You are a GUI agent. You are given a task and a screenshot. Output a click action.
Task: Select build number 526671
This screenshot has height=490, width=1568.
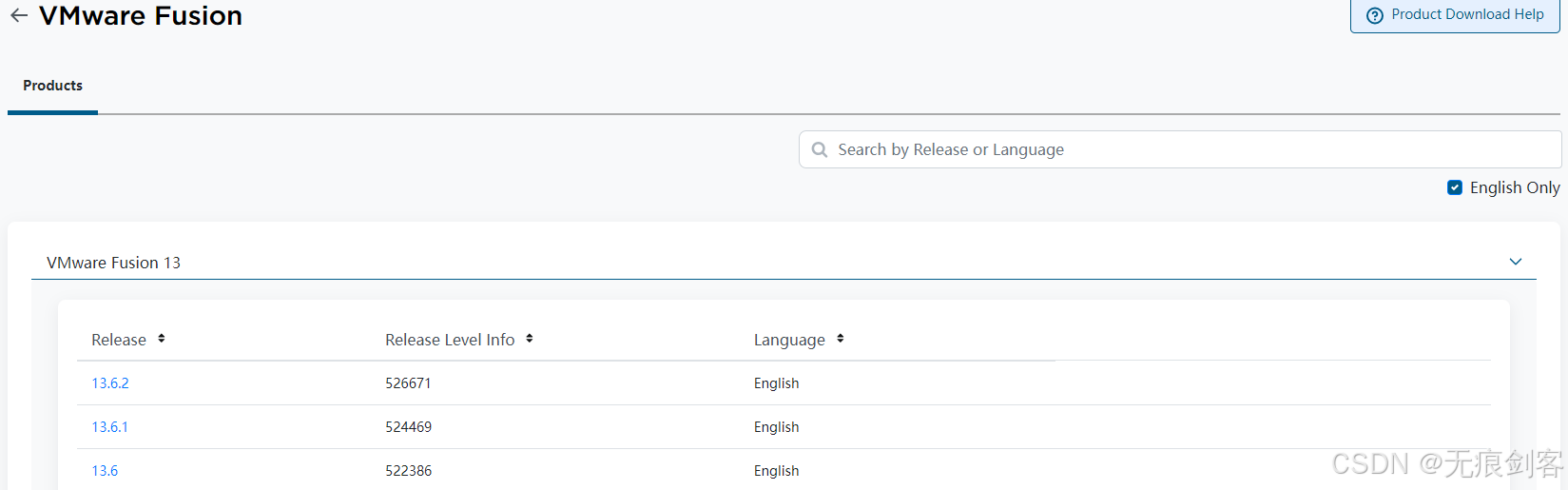[x=408, y=383]
